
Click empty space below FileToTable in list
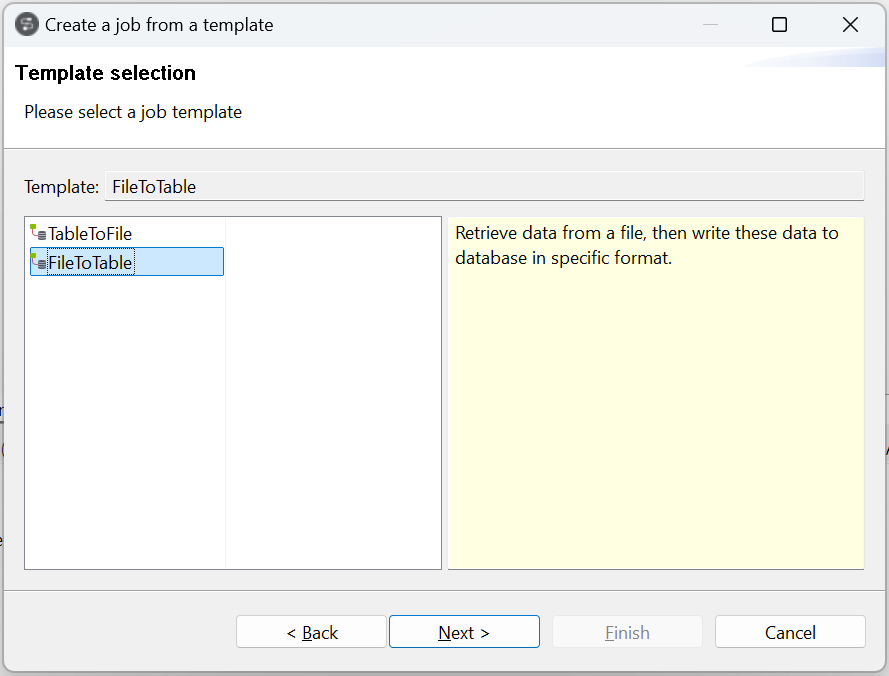125,420
